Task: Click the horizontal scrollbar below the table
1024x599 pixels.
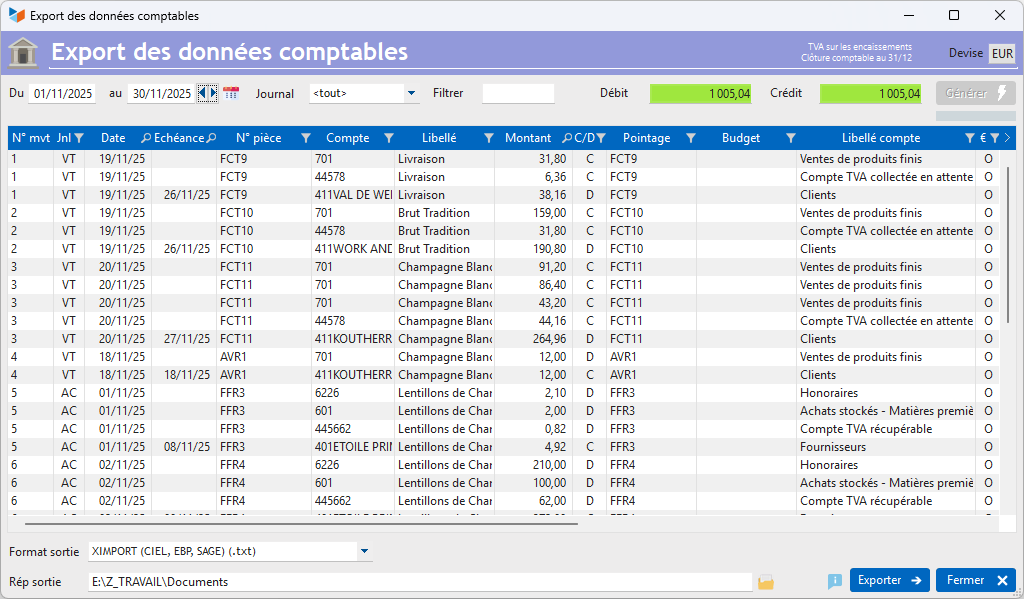Action: pos(300,522)
